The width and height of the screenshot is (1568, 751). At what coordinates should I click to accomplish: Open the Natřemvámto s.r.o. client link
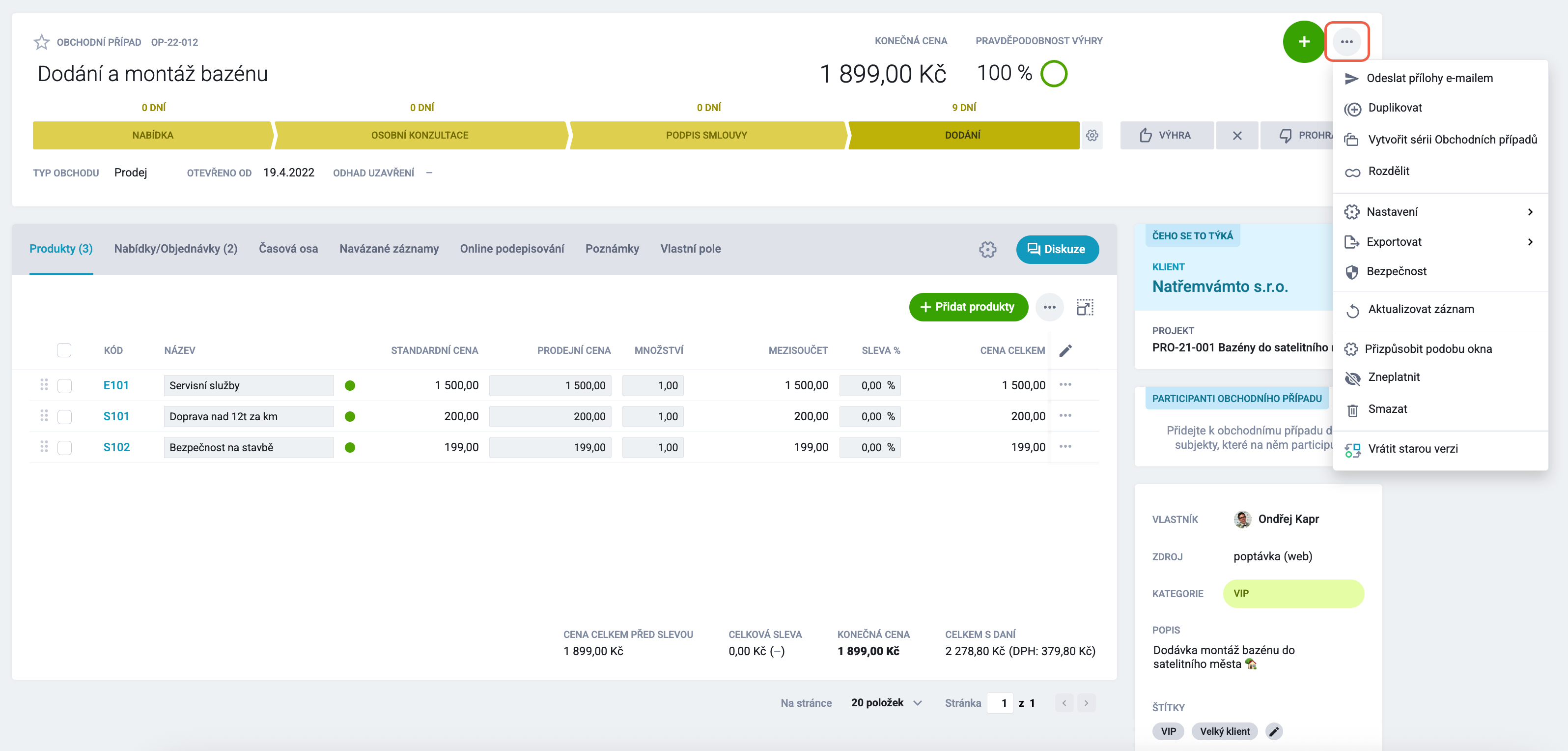pyautogui.click(x=1220, y=286)
